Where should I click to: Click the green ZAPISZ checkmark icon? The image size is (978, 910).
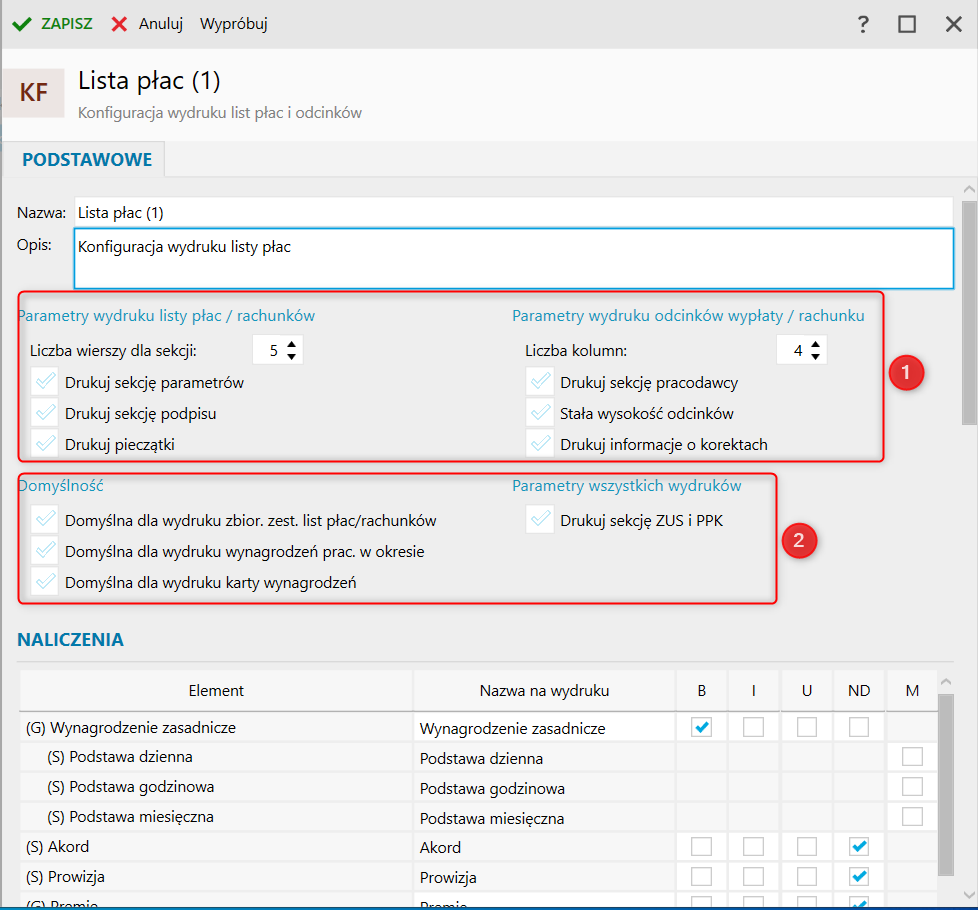pos(21,23)
